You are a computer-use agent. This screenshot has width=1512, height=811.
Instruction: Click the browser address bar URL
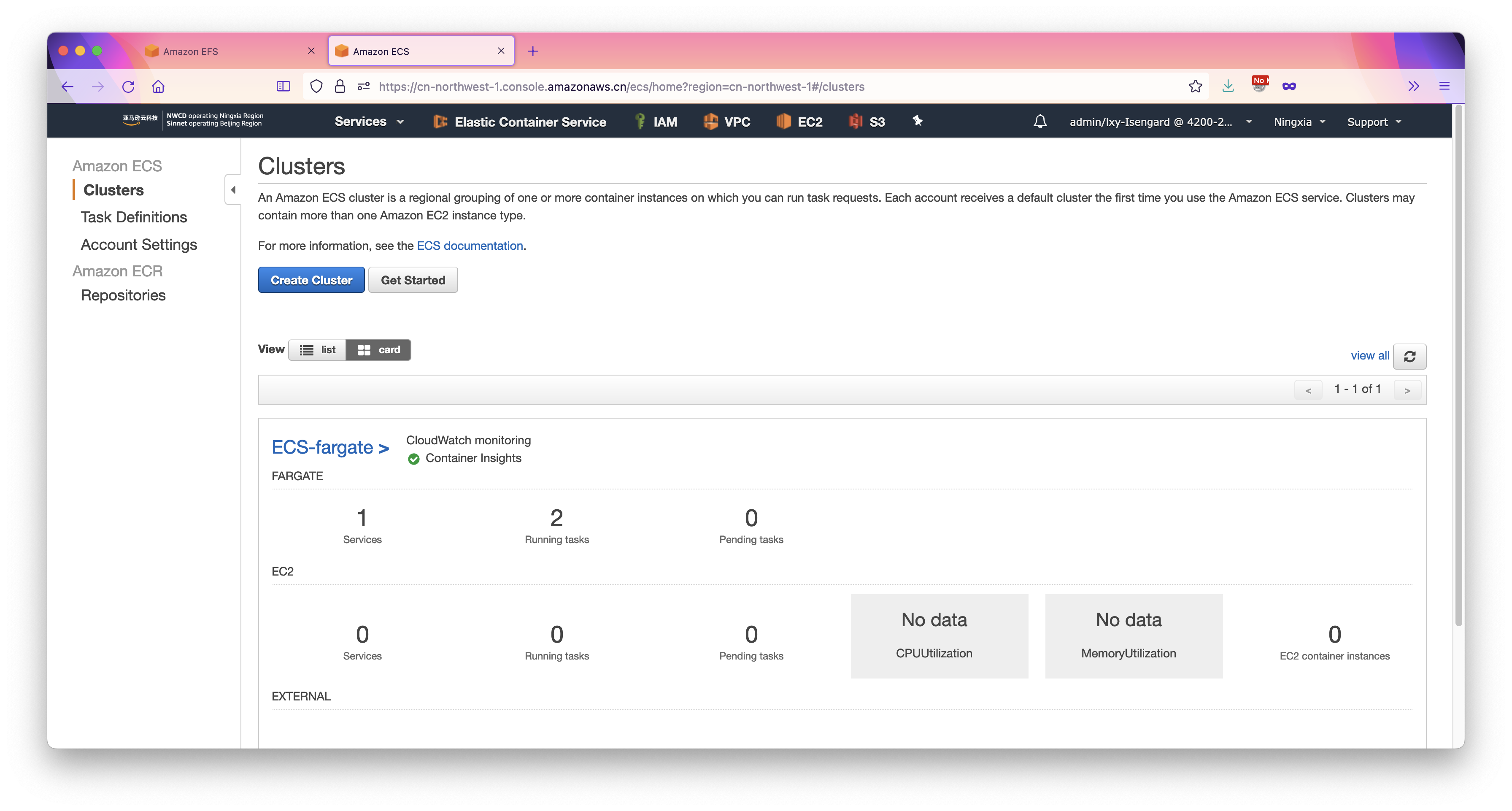tap(621, 87)
